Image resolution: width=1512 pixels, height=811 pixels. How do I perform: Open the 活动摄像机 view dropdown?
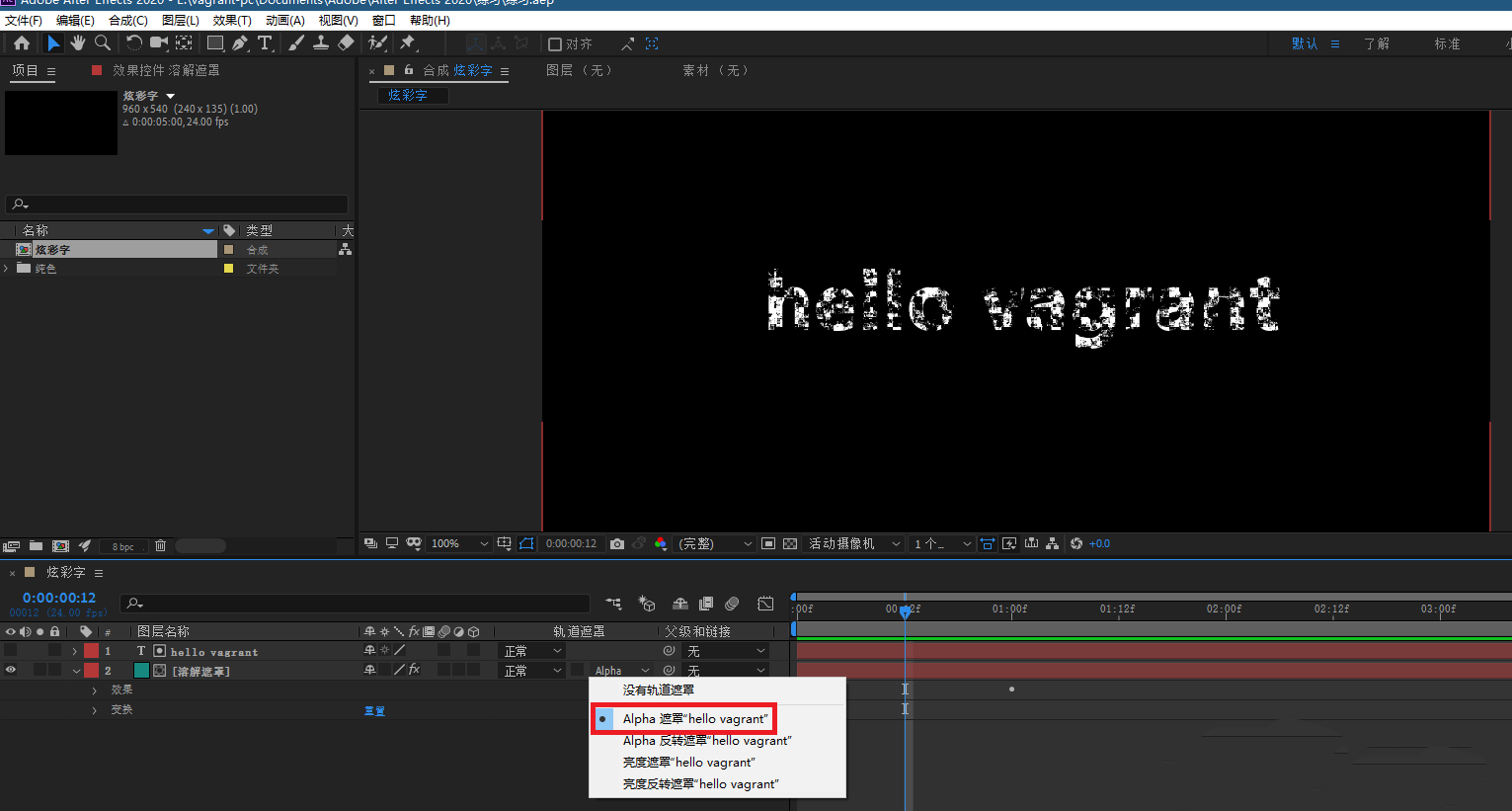855,544
